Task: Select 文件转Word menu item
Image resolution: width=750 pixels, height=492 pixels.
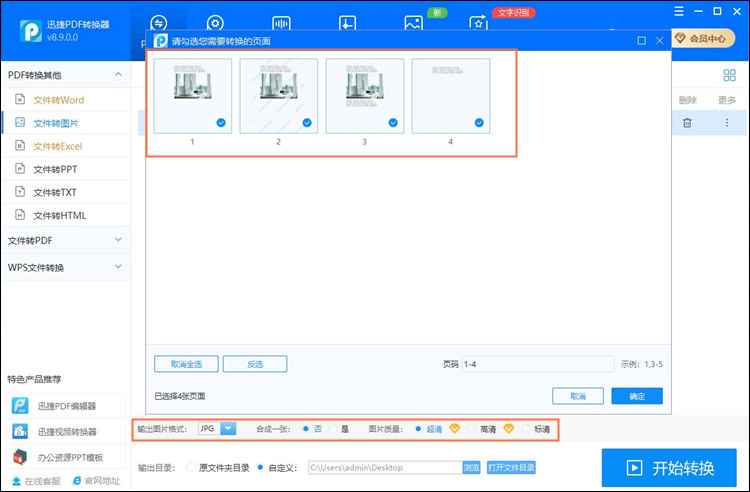Action: 66,100
